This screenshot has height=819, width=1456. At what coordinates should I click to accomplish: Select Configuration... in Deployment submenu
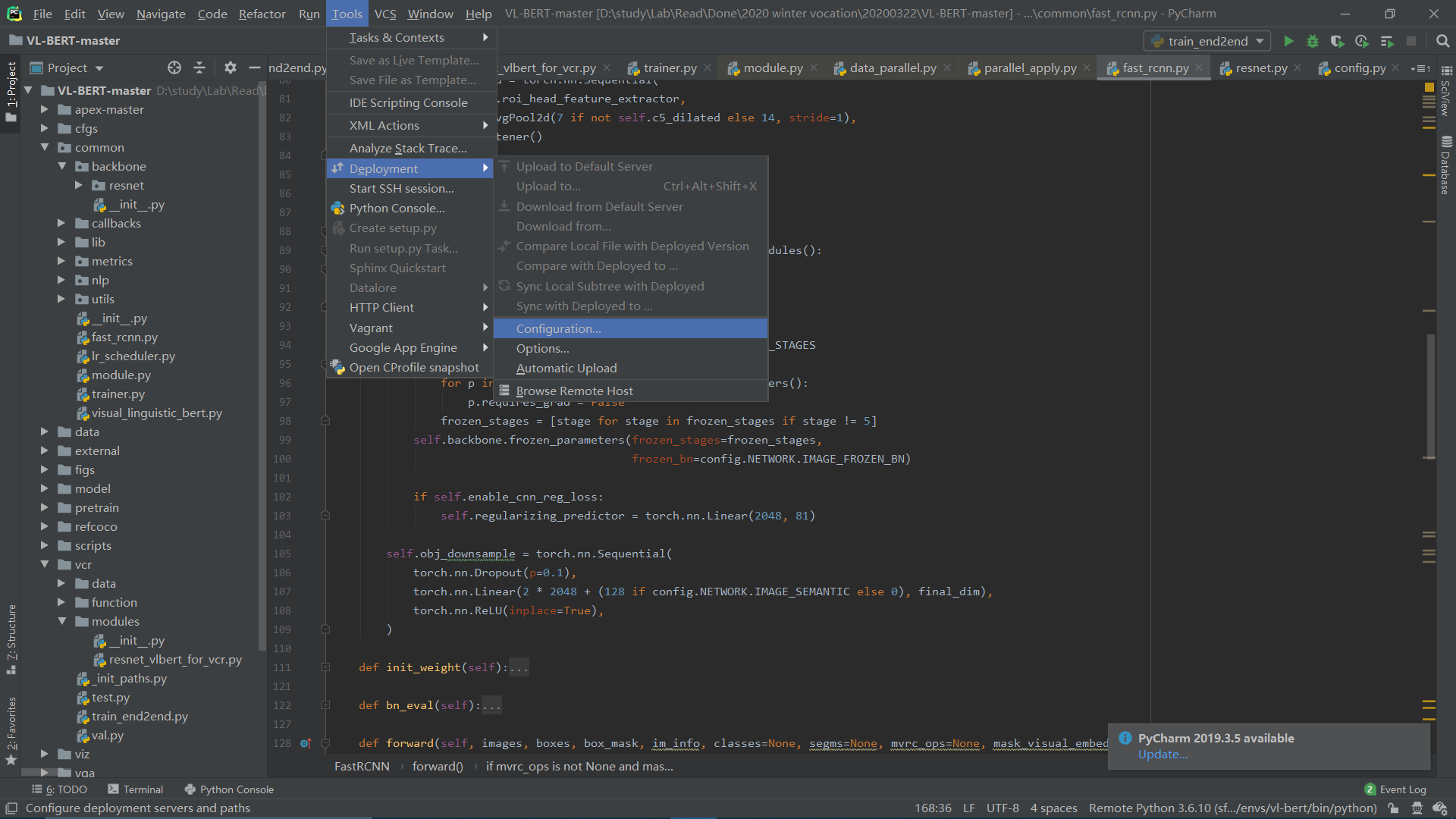[x=630, y=328]
